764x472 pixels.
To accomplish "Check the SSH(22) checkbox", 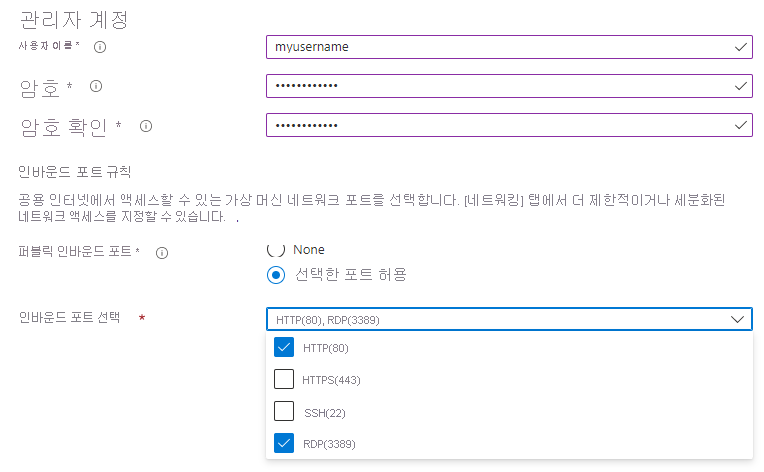I will 284,411.
